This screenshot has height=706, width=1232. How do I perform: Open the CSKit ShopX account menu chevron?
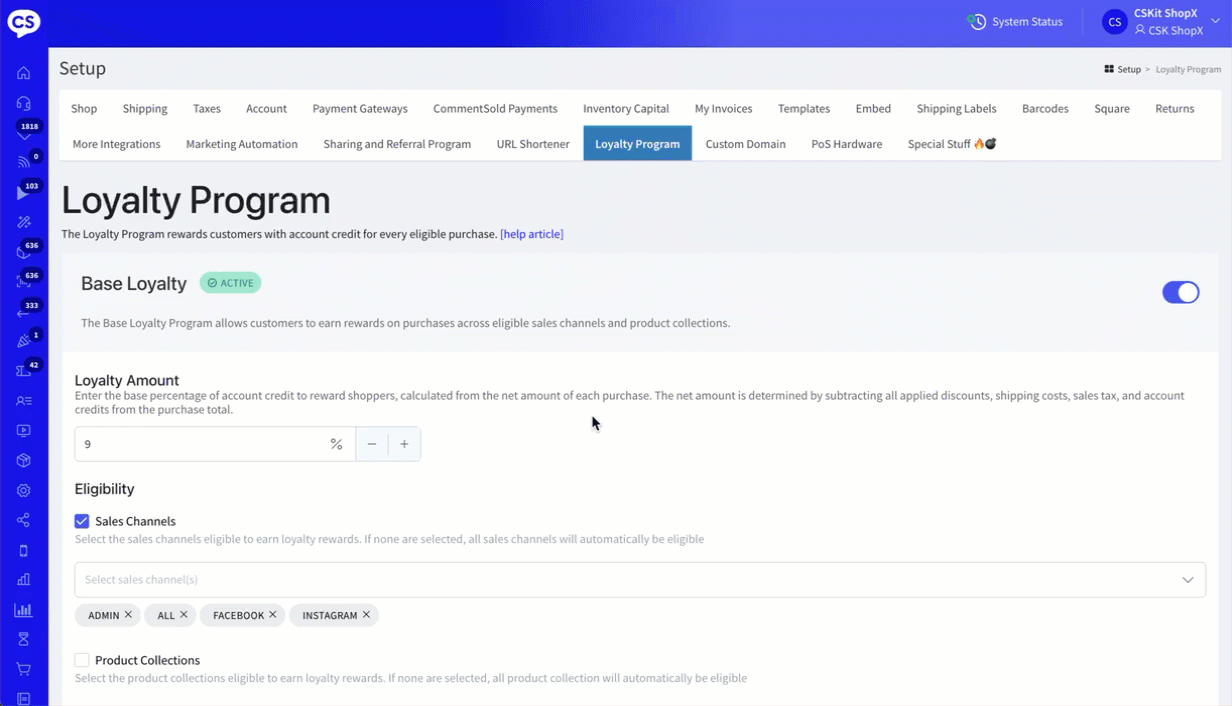[x=1216, y=22]
